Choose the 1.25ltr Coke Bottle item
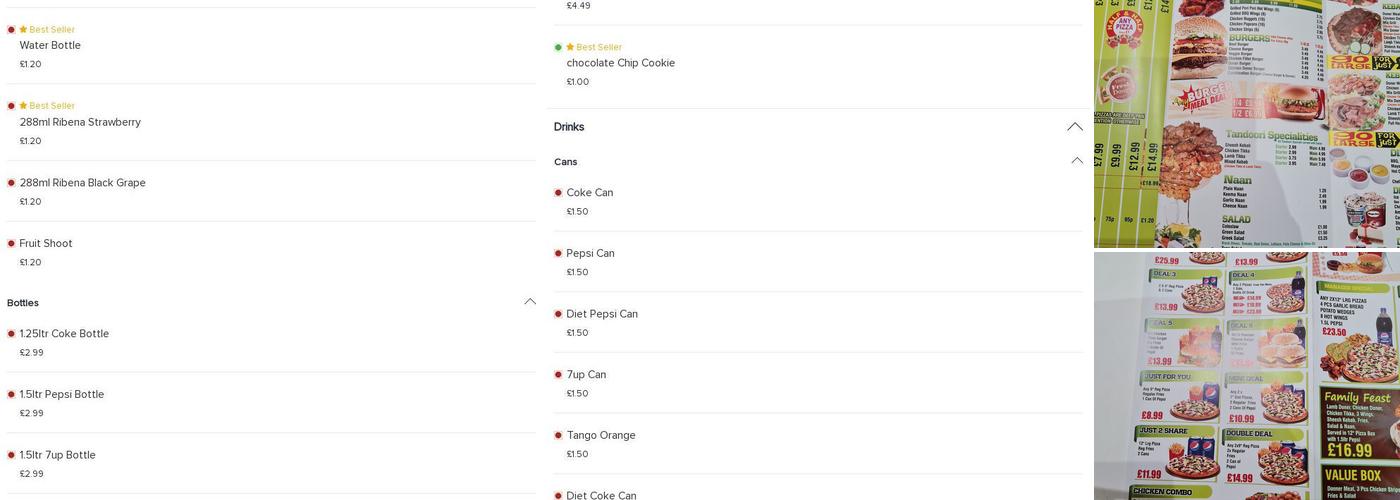This screenshot has width=1400, height=500. coord(64,334)
